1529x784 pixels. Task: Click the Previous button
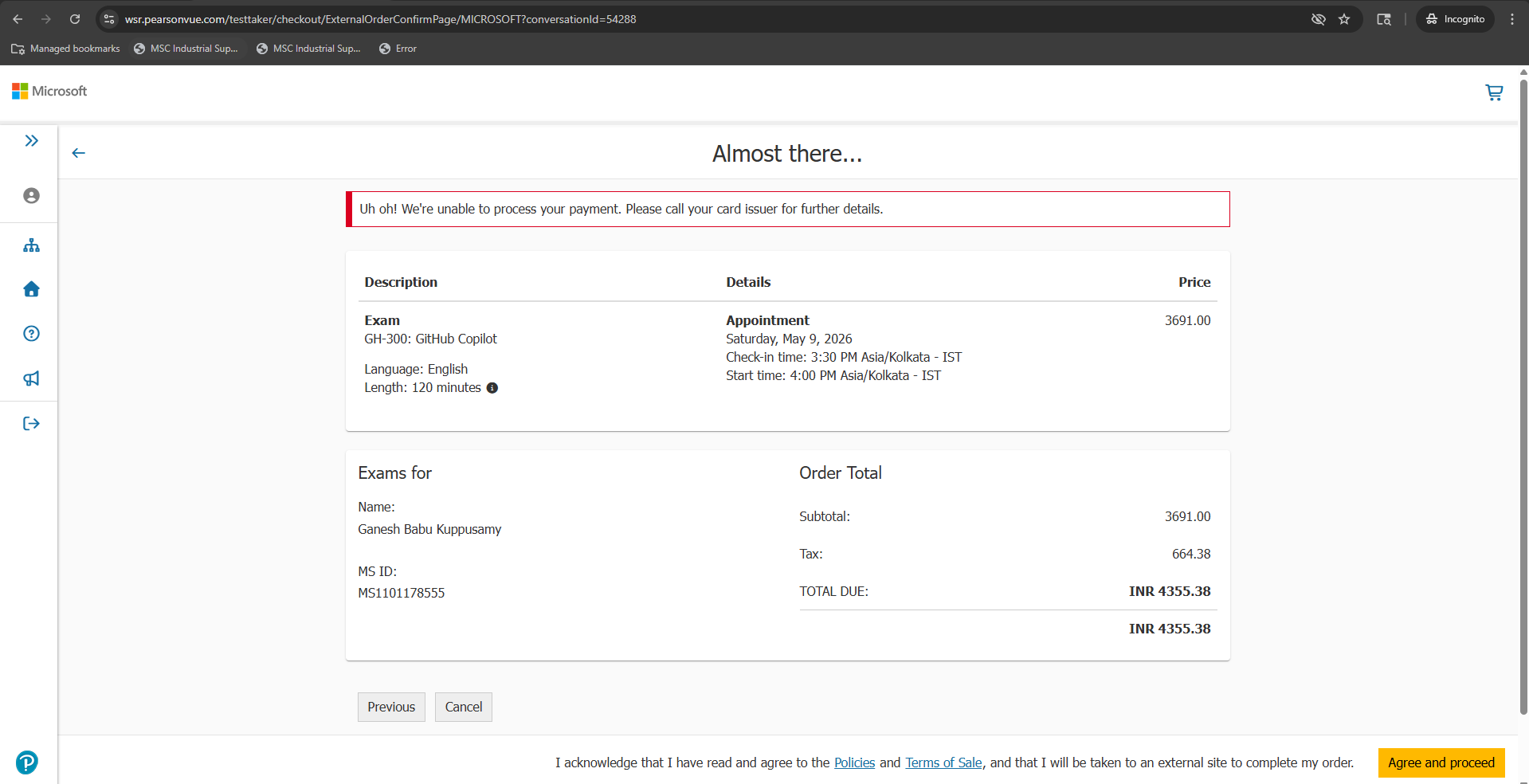391,707
